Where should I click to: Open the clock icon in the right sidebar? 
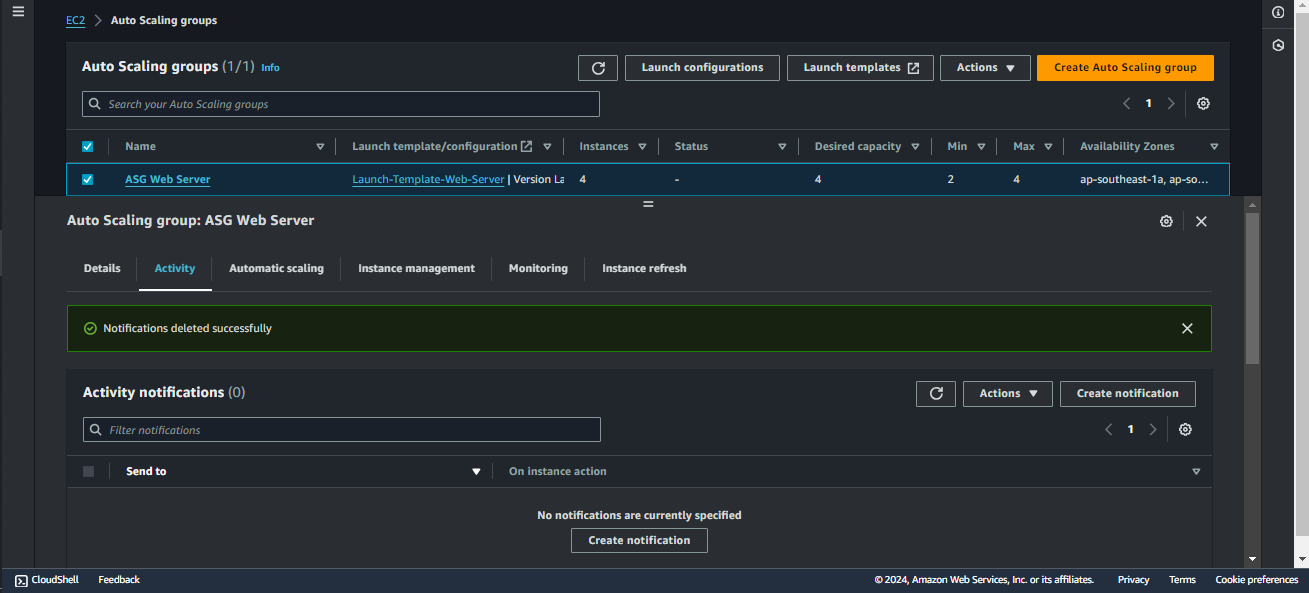(1278, 46)
